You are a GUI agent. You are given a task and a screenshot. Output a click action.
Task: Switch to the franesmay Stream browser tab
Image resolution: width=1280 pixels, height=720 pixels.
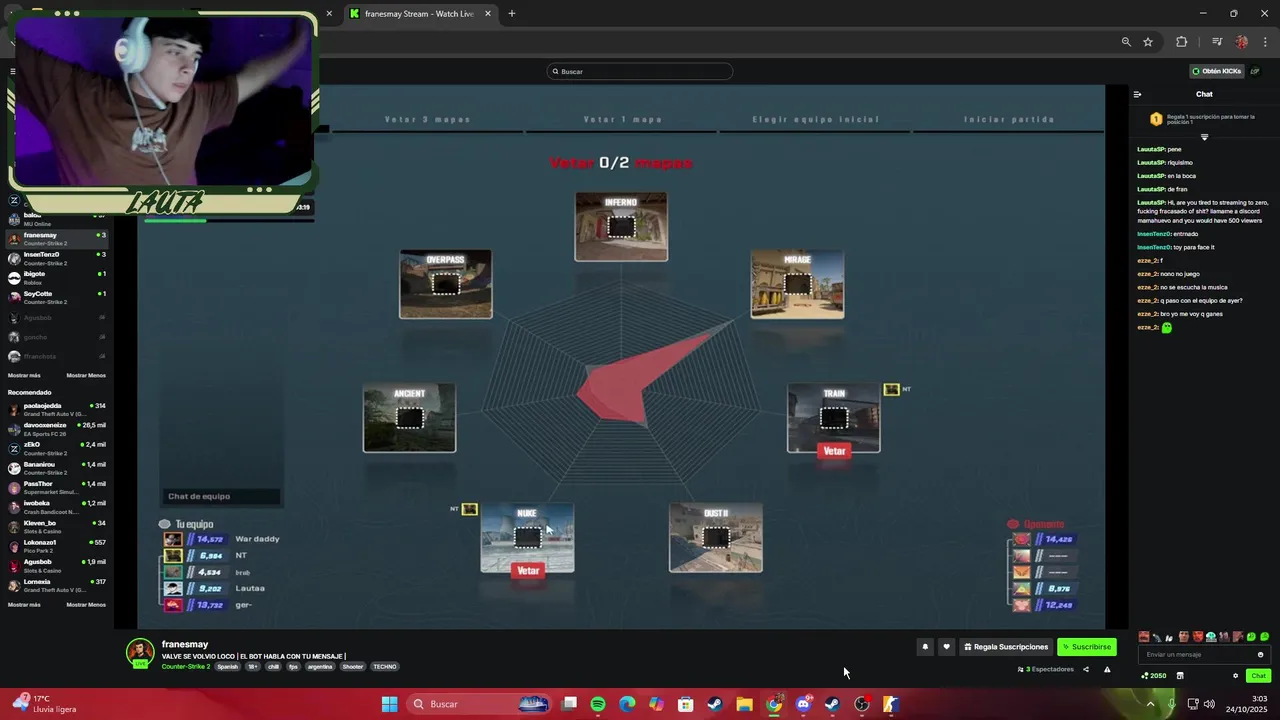tap(419, 13)
